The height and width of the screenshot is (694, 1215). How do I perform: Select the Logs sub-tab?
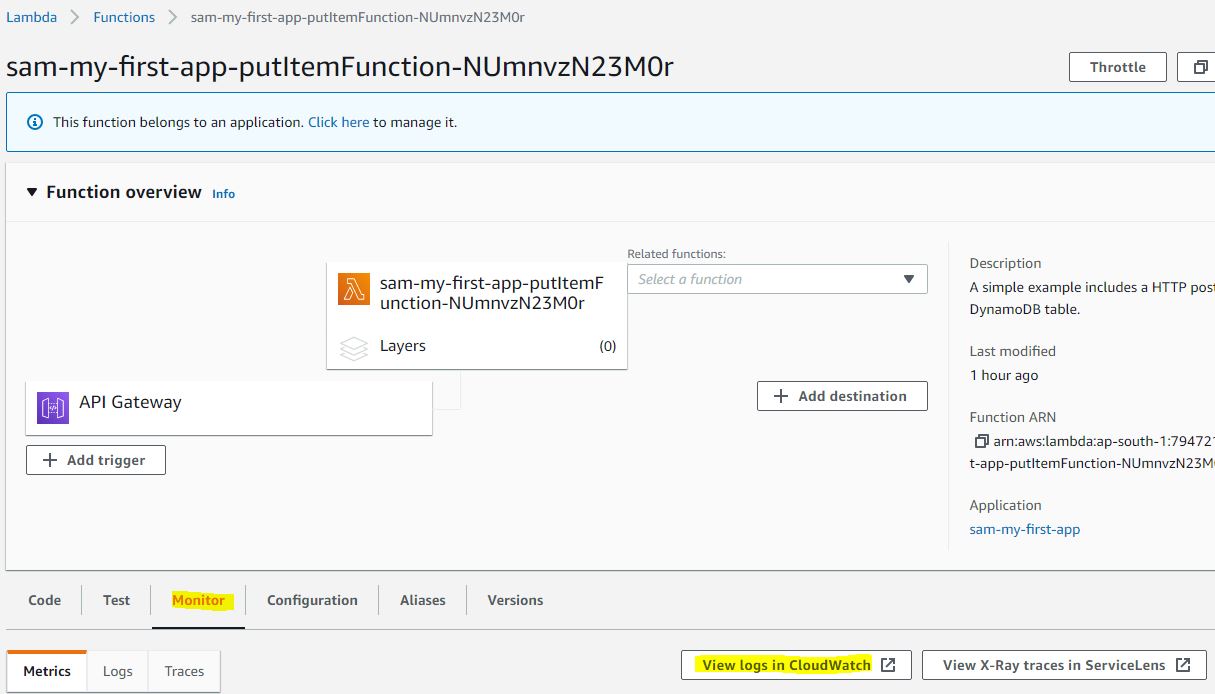click(117, 671)
